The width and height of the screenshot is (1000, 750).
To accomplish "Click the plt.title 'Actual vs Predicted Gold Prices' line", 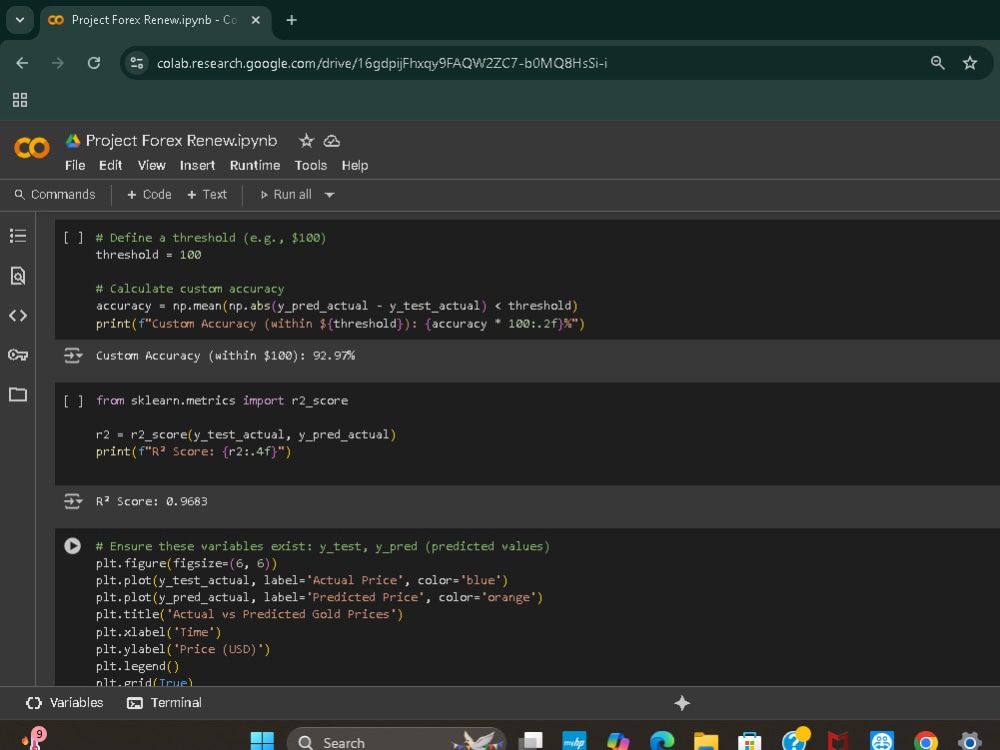I will [x=249, y=614].
